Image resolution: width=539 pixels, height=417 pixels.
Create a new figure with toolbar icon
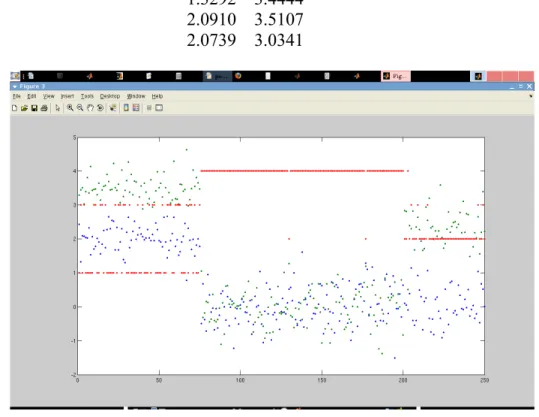coord(14,108)
